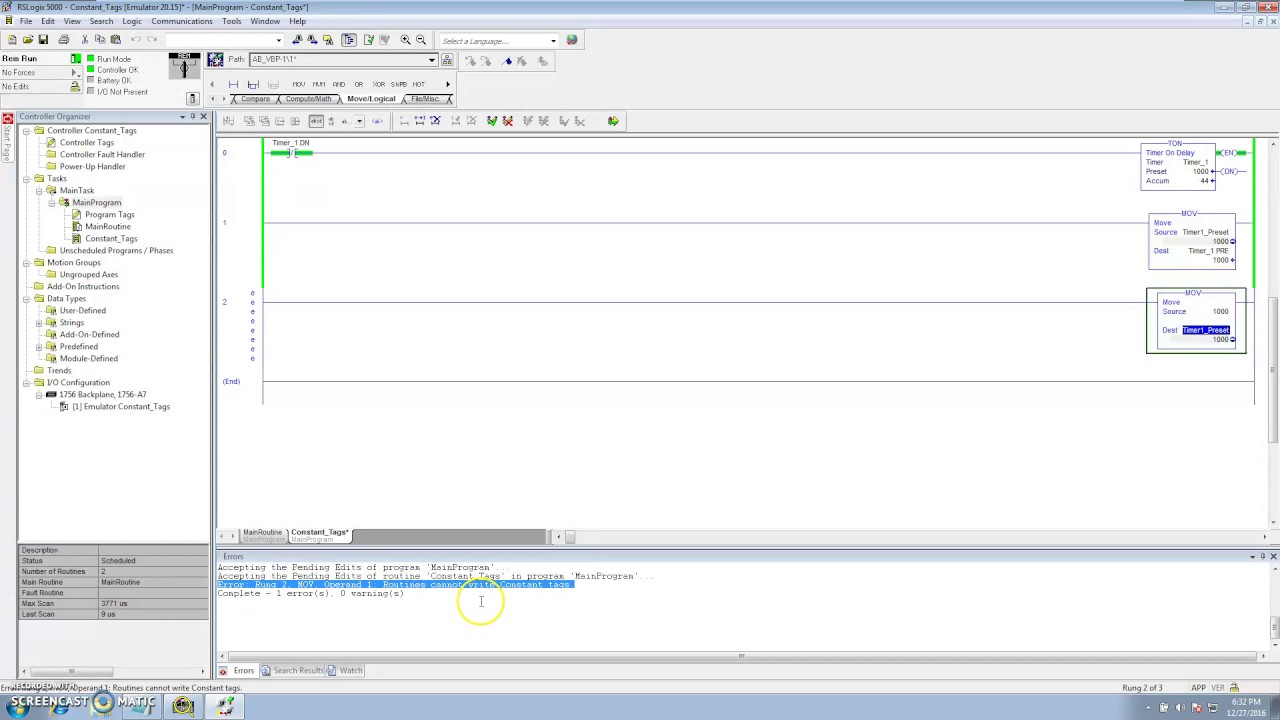Viewport: 1280px width, 720px height.
Task: Expand the Strings data type node
Action: click(x=39, y=323)
